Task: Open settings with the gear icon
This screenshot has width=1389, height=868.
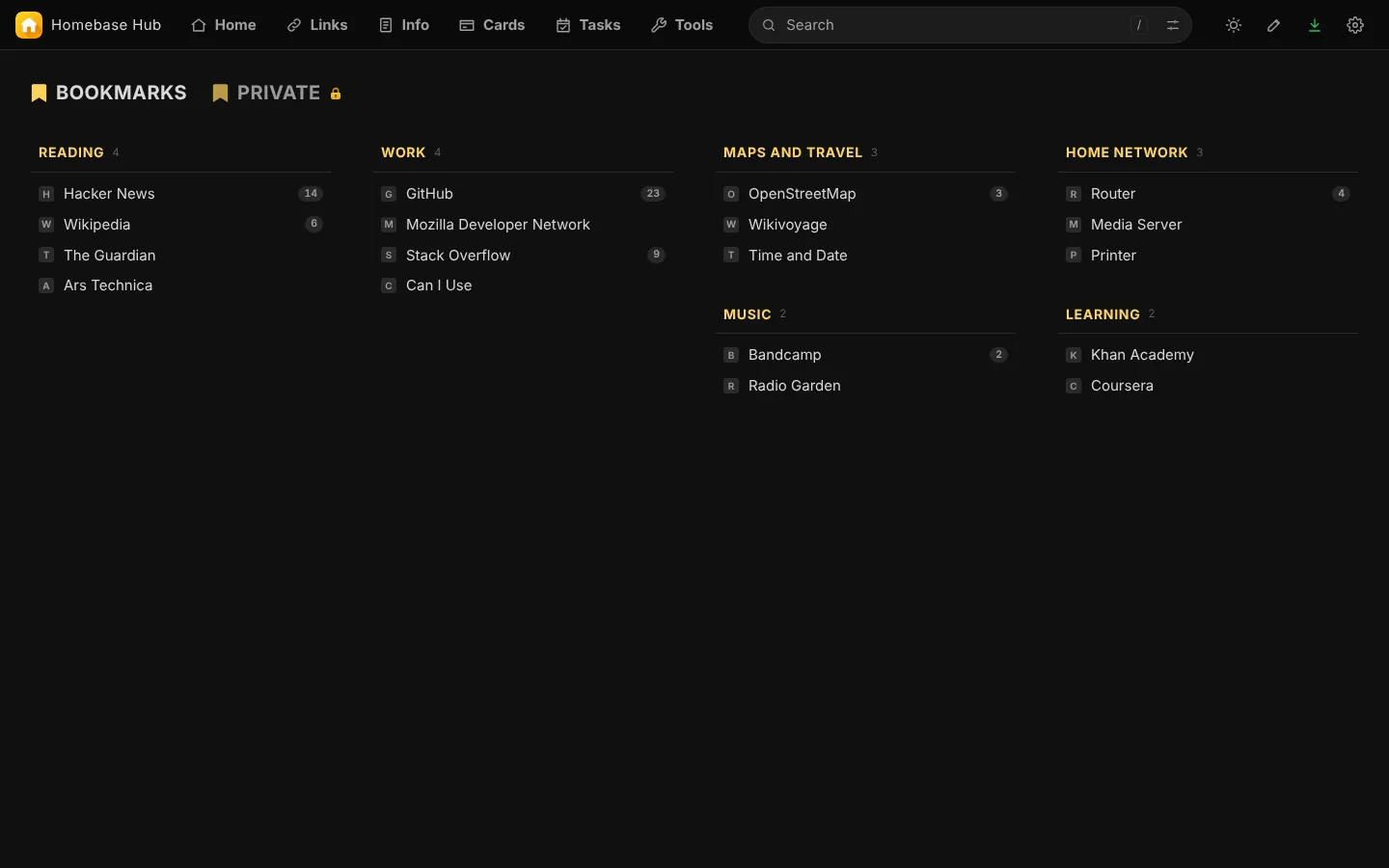Action: [x=1355, y=25]
